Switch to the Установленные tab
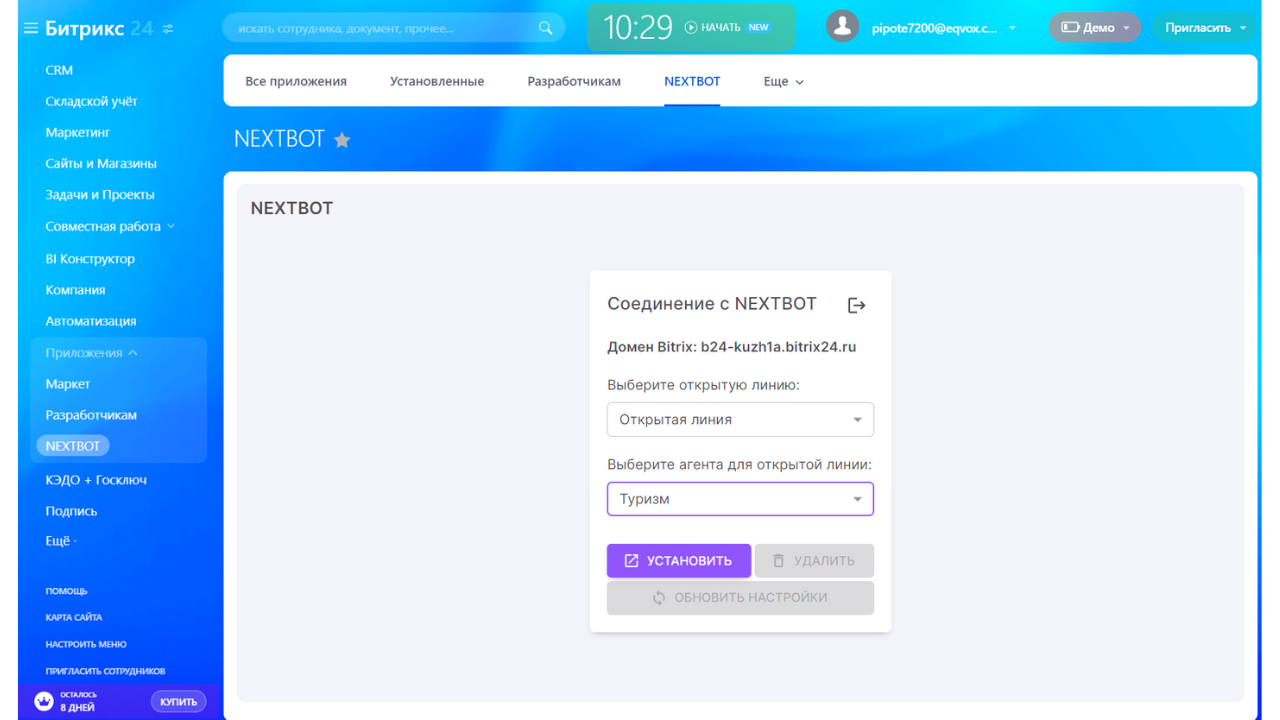The width and height of the screenshot is (1280, 720). tap(437, 82)
